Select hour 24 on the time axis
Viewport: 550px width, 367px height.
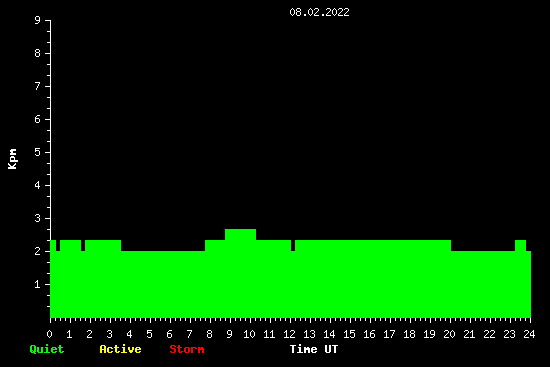click(529, 334)
